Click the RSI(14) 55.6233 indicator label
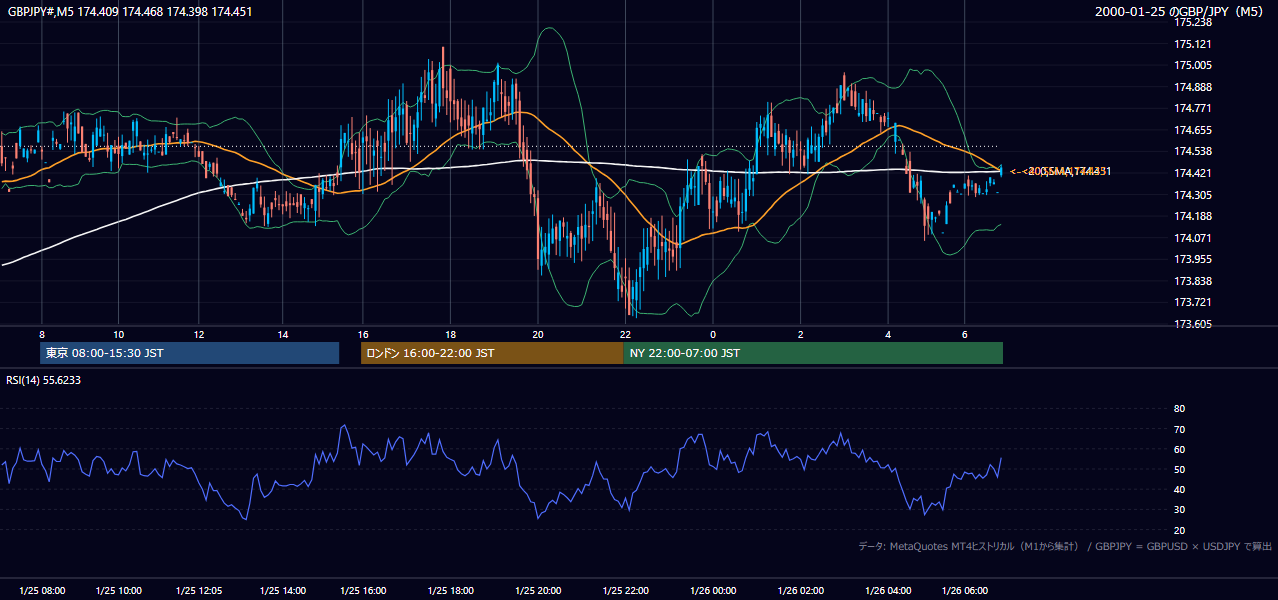The image size is (1278, 600). tap(44, 380)
